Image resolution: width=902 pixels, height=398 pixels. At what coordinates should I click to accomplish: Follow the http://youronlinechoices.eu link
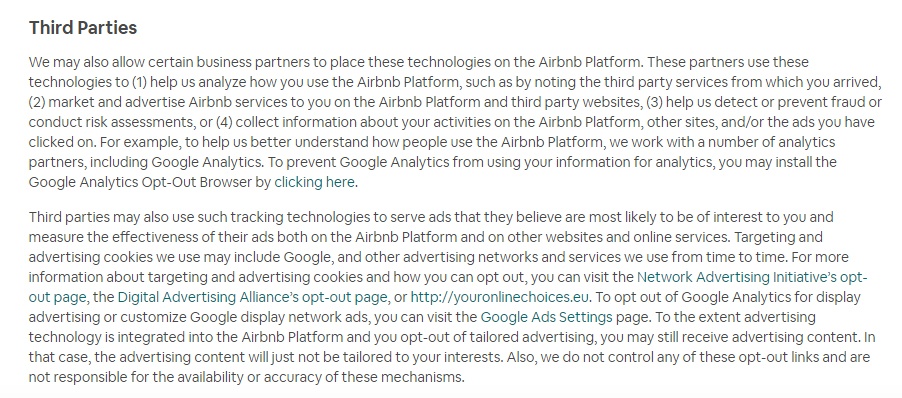(x=500, y=297)
